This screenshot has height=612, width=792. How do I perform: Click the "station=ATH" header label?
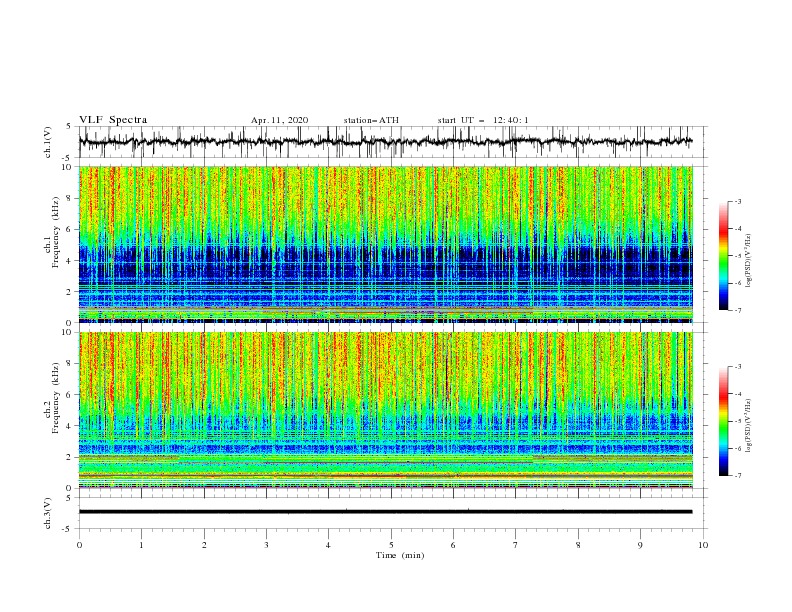point(371,120)
